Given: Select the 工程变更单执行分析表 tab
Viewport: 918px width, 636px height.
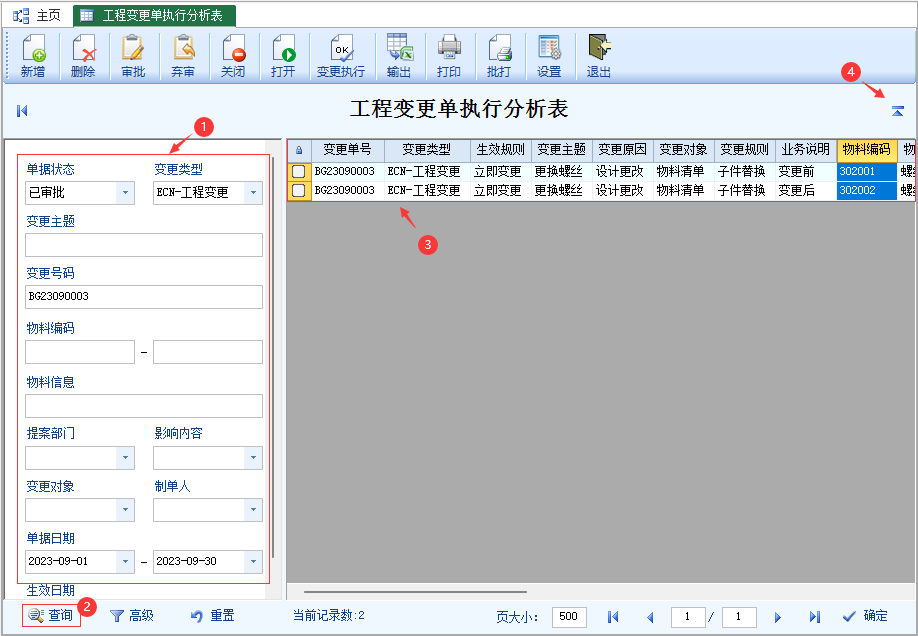Looking at the screenshot, I should (155, 15).
